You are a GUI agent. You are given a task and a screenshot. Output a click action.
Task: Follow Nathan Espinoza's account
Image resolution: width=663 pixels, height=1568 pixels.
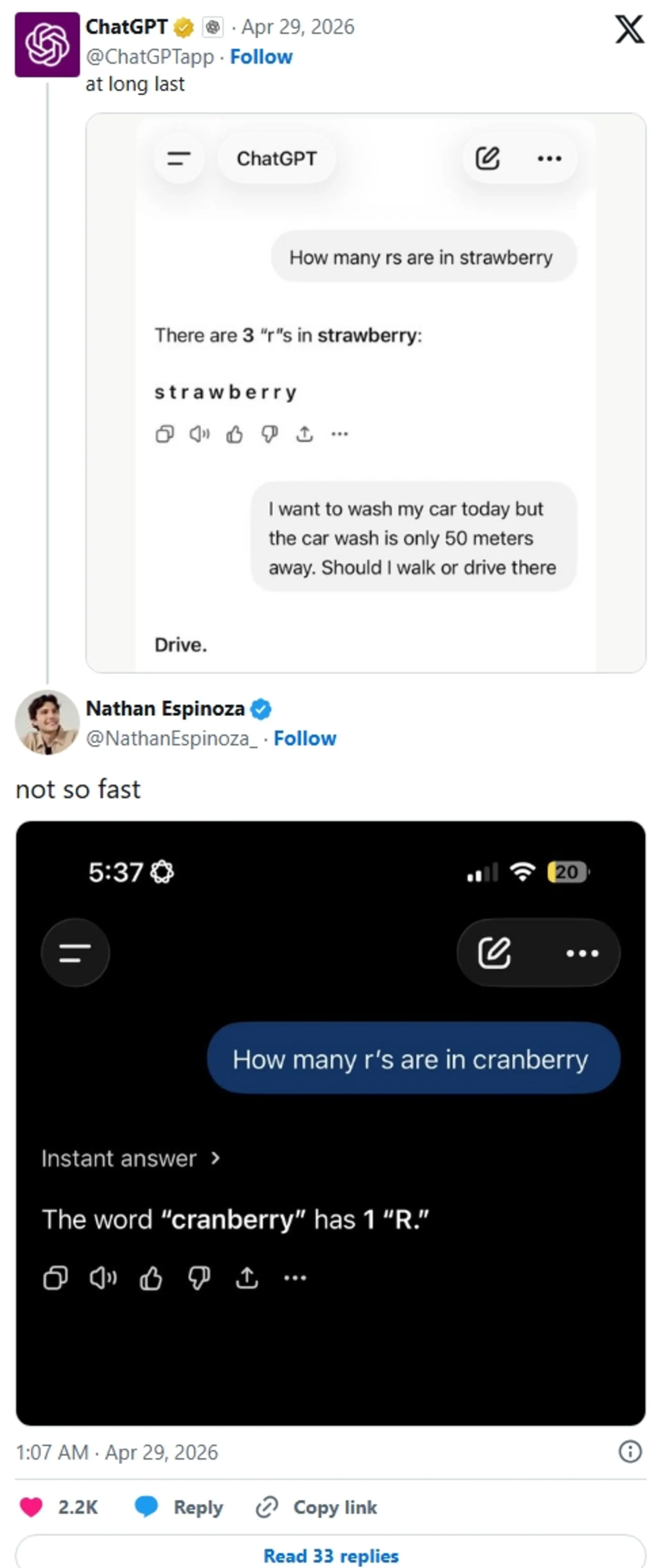(x=305, y=738)
